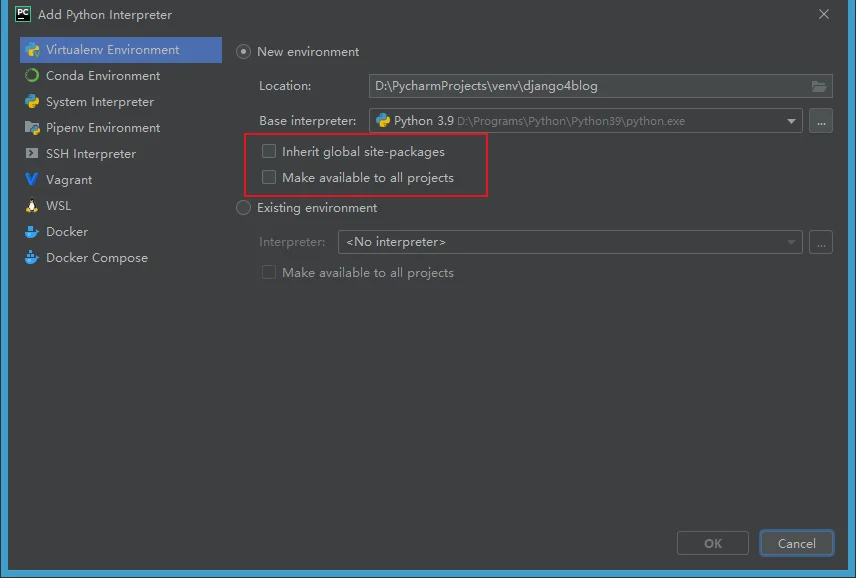Click the Vagrant V icon

(32, 179)
